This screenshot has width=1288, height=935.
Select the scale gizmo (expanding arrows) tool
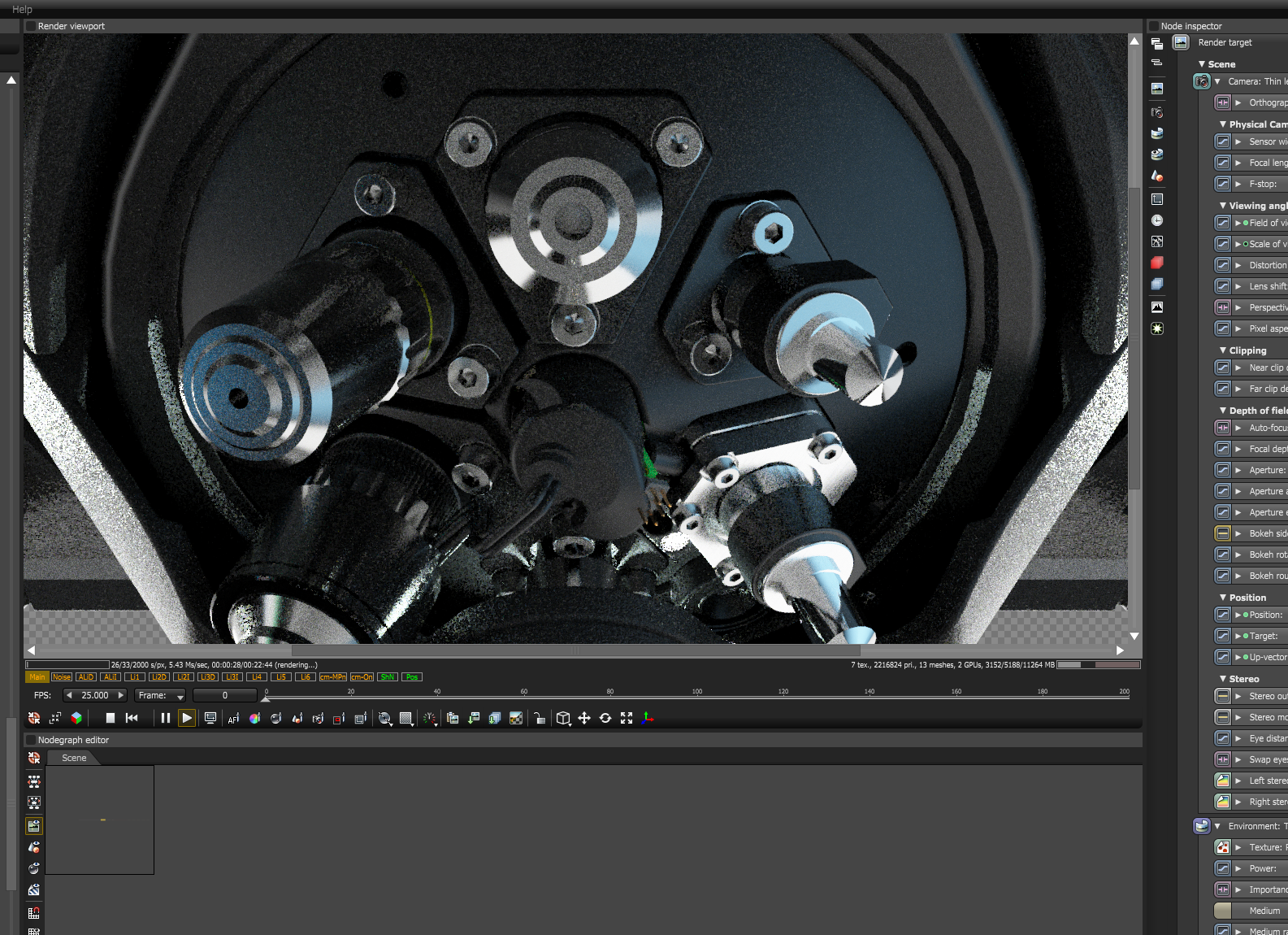[x=627, y=718]
